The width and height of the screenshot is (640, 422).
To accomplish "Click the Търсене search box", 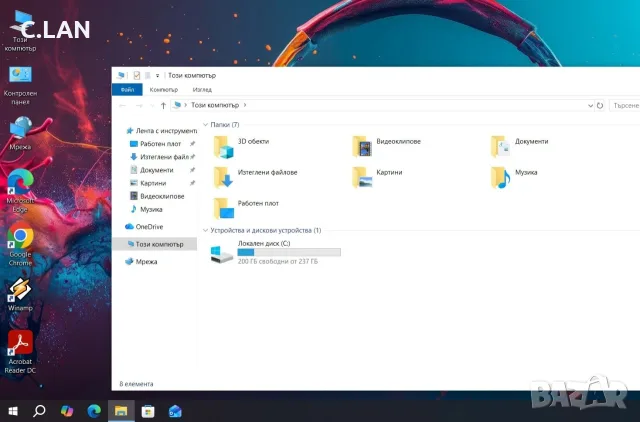I will (624, 105).
